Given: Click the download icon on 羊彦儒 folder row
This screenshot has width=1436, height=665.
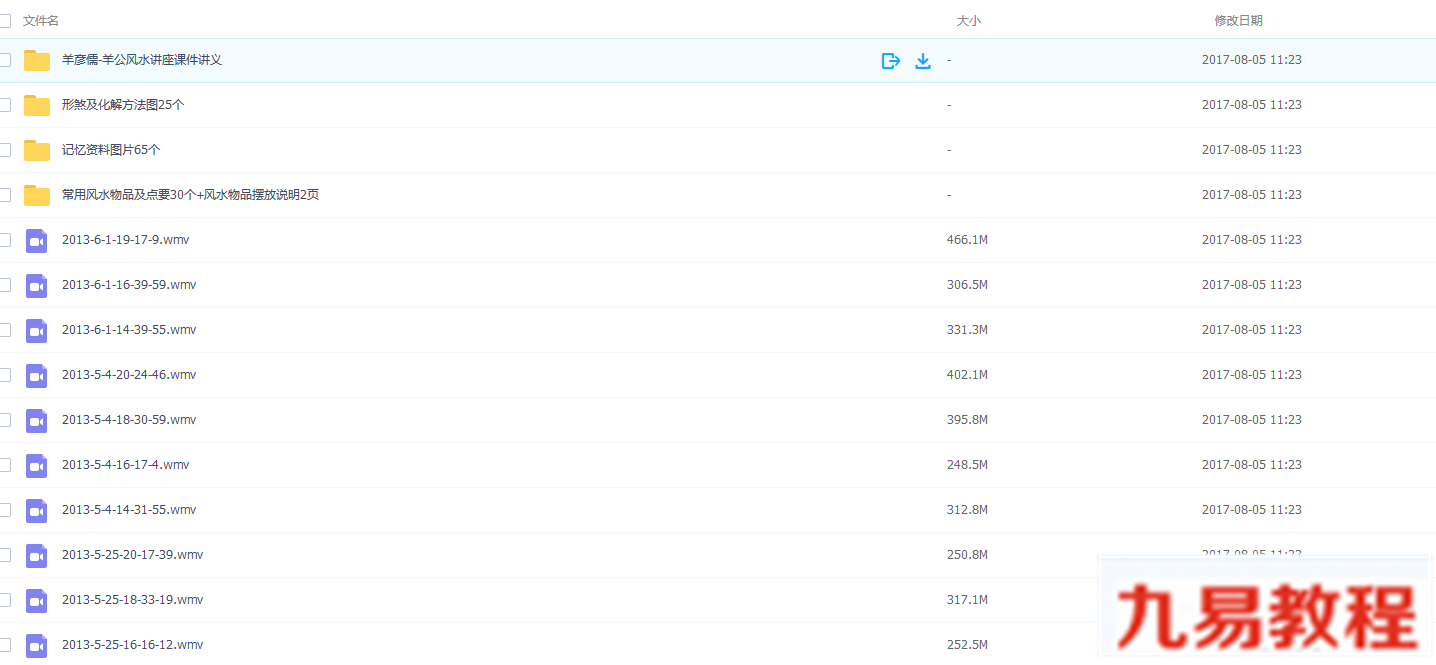Looking at the screenshot, I should (x=923, y=61).
